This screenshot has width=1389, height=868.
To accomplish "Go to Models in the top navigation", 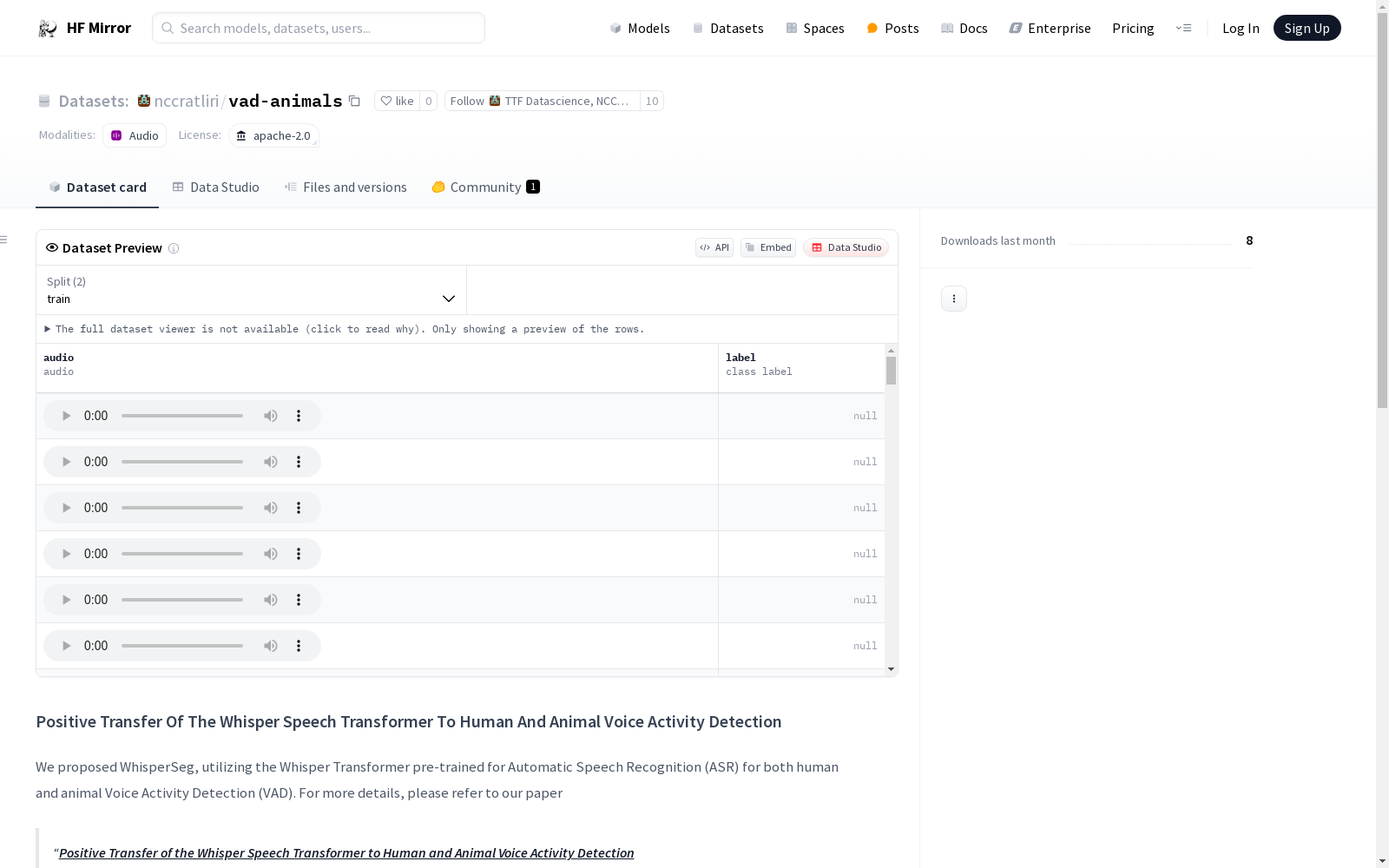I will pos(640,29).
